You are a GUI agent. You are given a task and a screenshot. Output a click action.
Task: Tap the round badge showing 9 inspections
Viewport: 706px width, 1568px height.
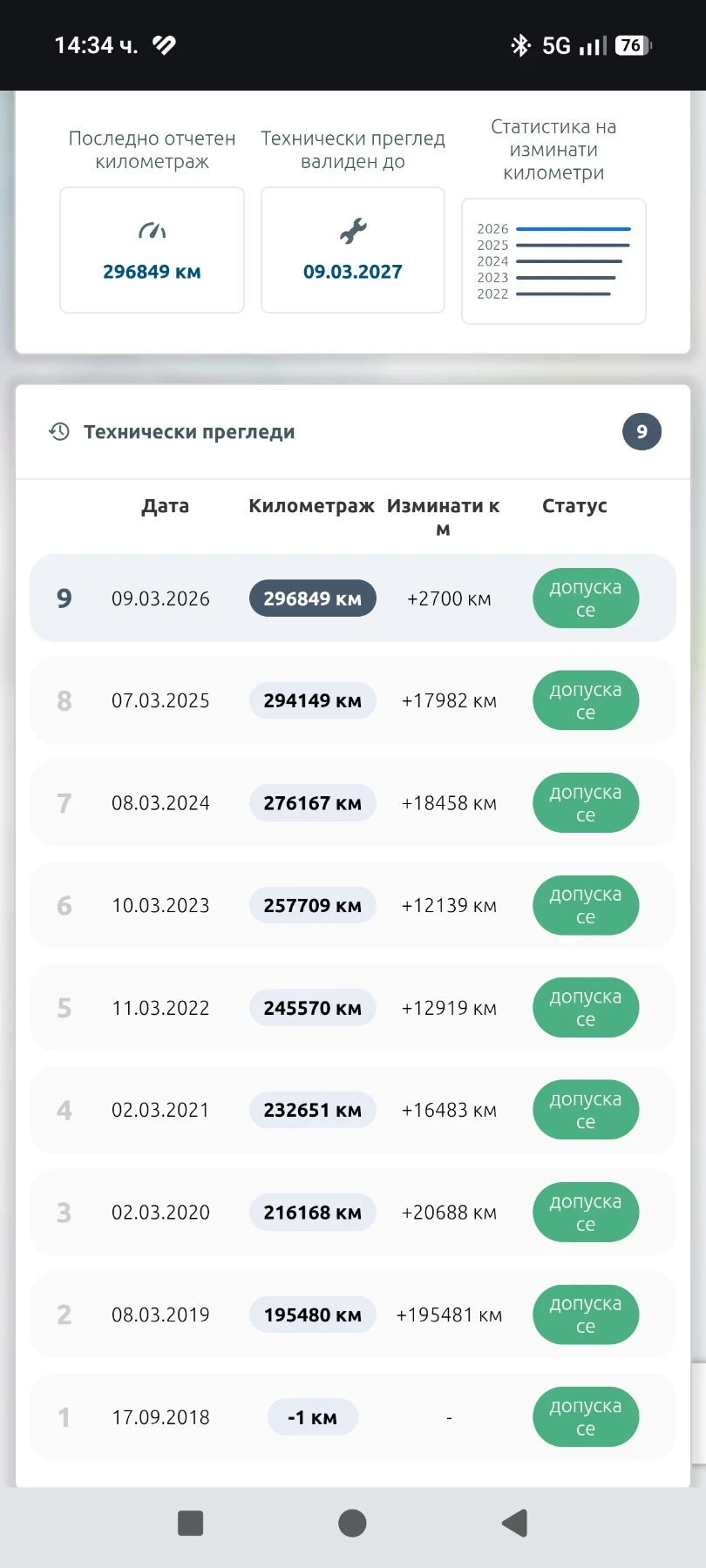pyautogui.click(x=642, y=431)
